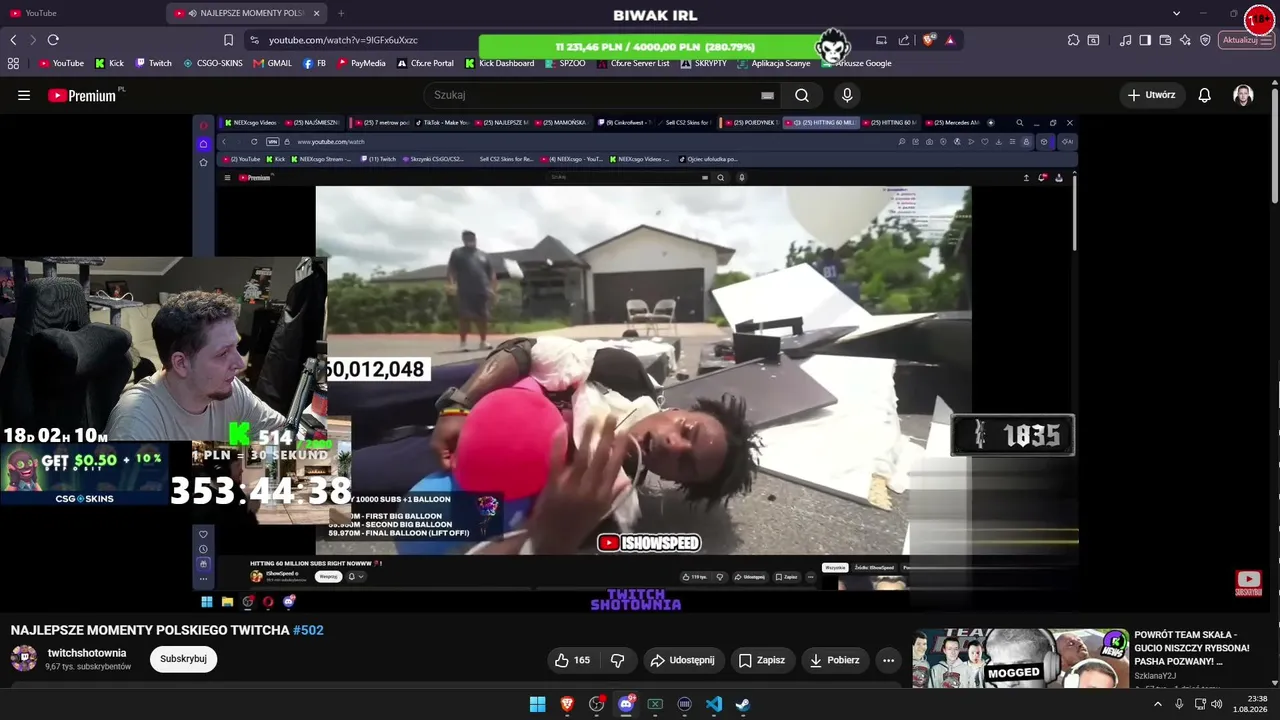The height and width of the screenshot is (720, 1280).
Task: Click the Subskrybuj button
Action: point(183,659)
